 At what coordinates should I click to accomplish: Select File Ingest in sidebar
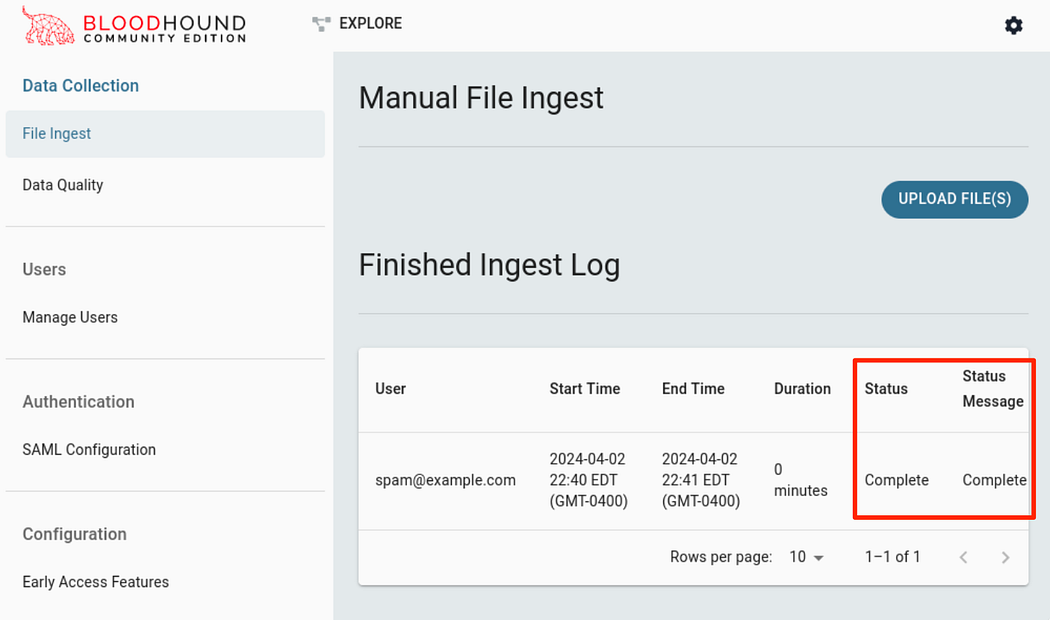tap(165, 134)
